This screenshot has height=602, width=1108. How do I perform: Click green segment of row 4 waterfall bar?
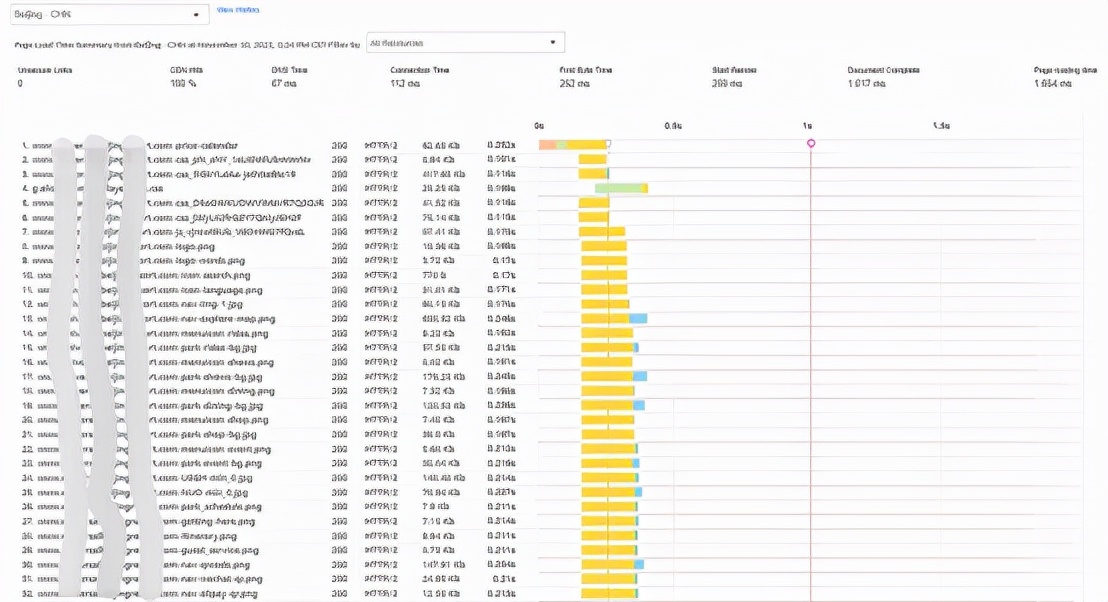pos(617,188)
